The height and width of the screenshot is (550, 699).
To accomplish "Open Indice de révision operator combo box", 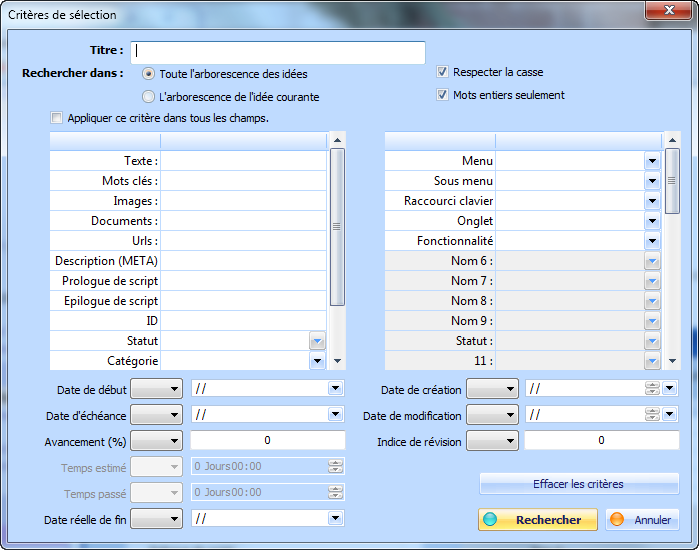I will [493, 441].
